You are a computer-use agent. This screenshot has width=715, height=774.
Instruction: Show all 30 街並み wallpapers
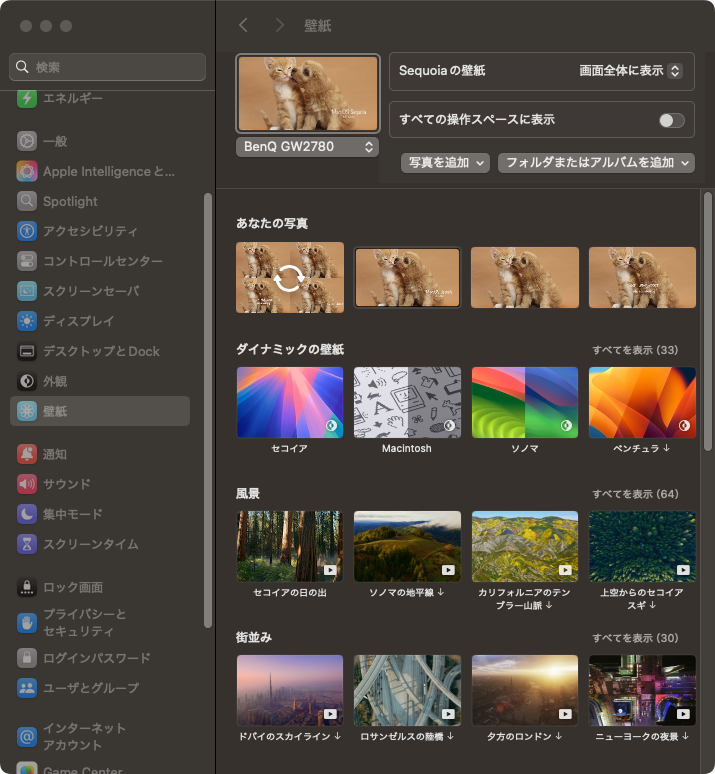click(x=635, y=638)
